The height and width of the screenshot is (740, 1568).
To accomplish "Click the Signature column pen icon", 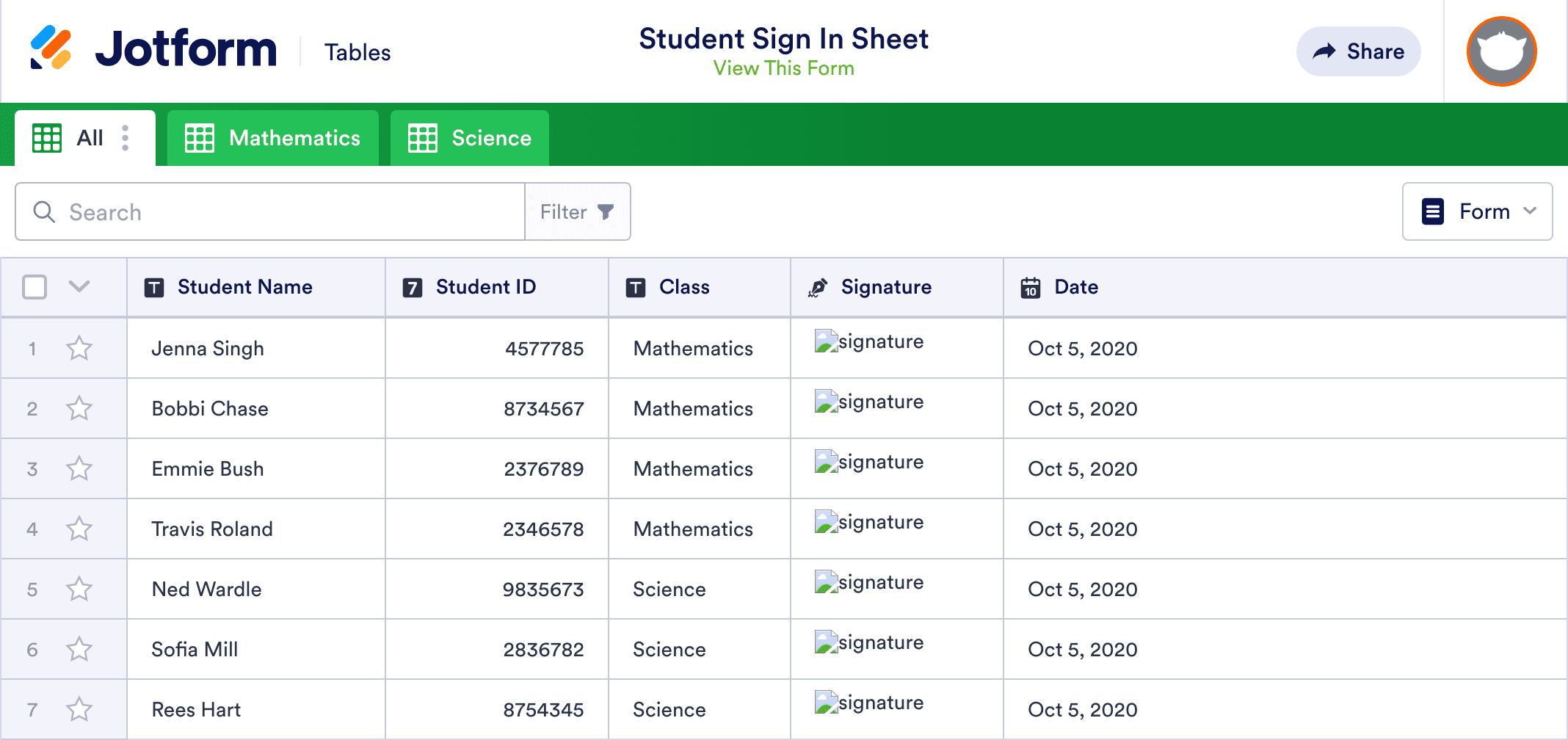I will point(817,287).
